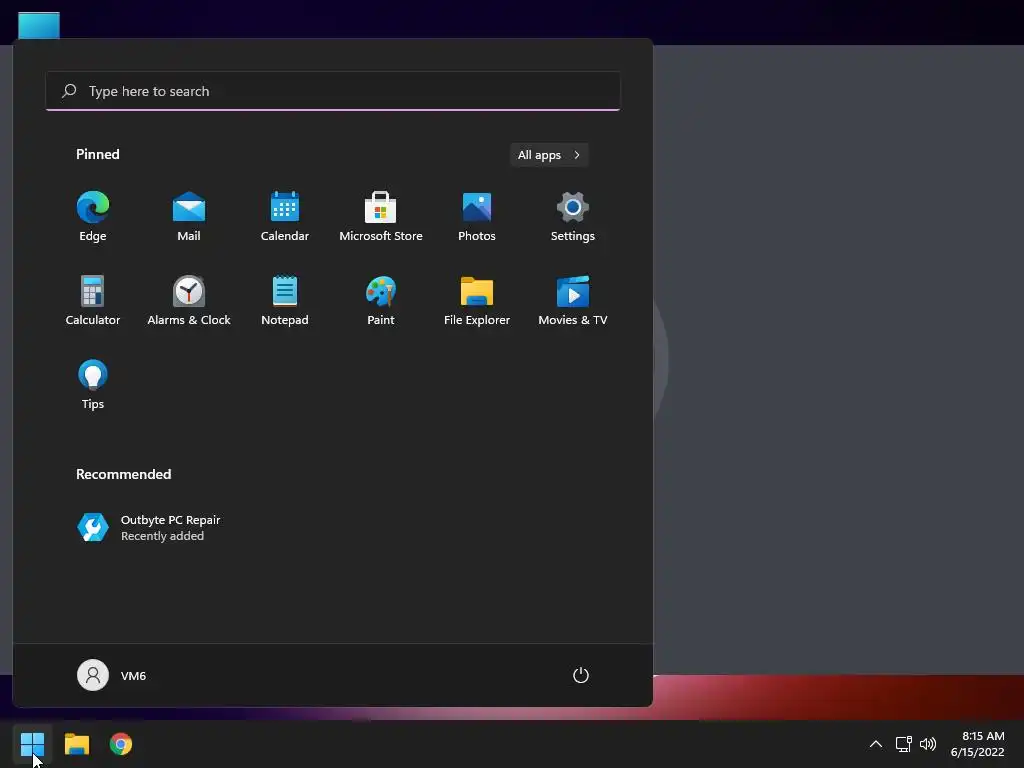Click the power button icon
The width and height of the screenshot is (1024, 768).
581,675
